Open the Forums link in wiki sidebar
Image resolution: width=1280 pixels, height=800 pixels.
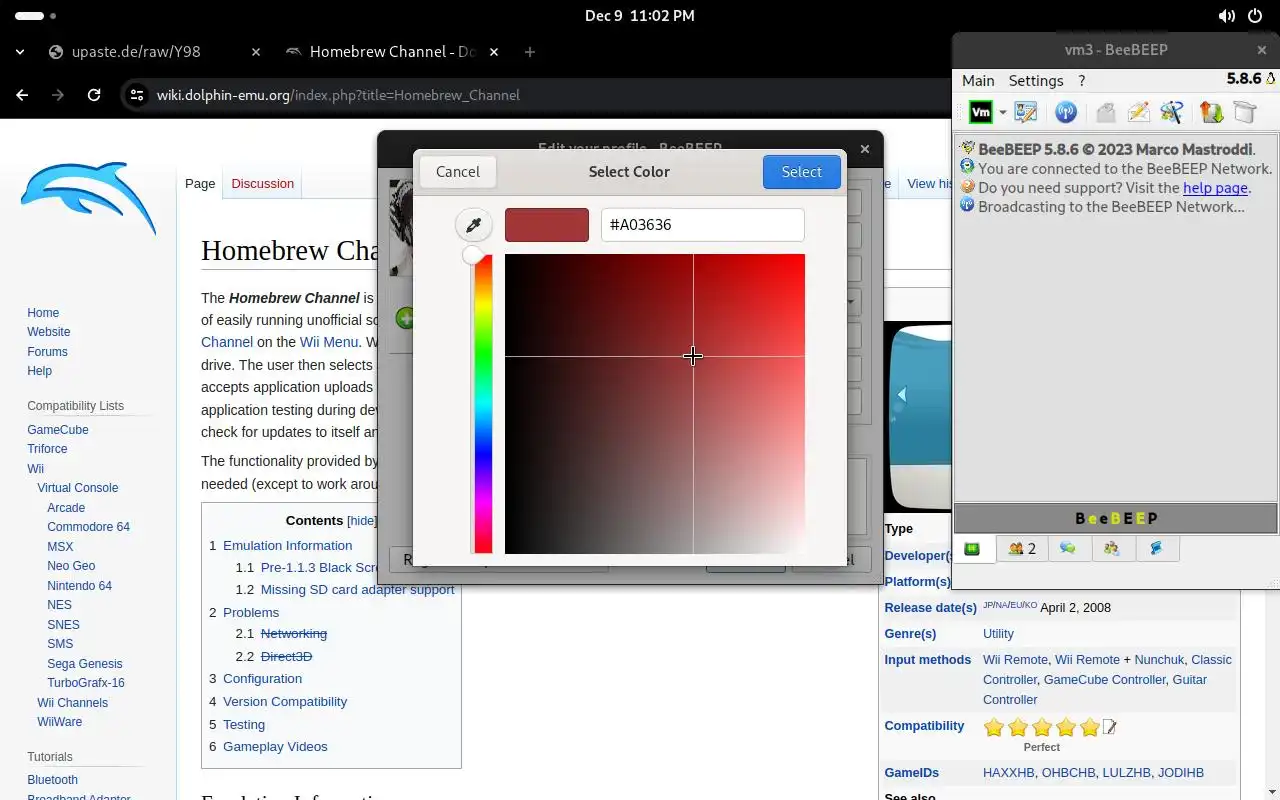click(x=47, y=352)
